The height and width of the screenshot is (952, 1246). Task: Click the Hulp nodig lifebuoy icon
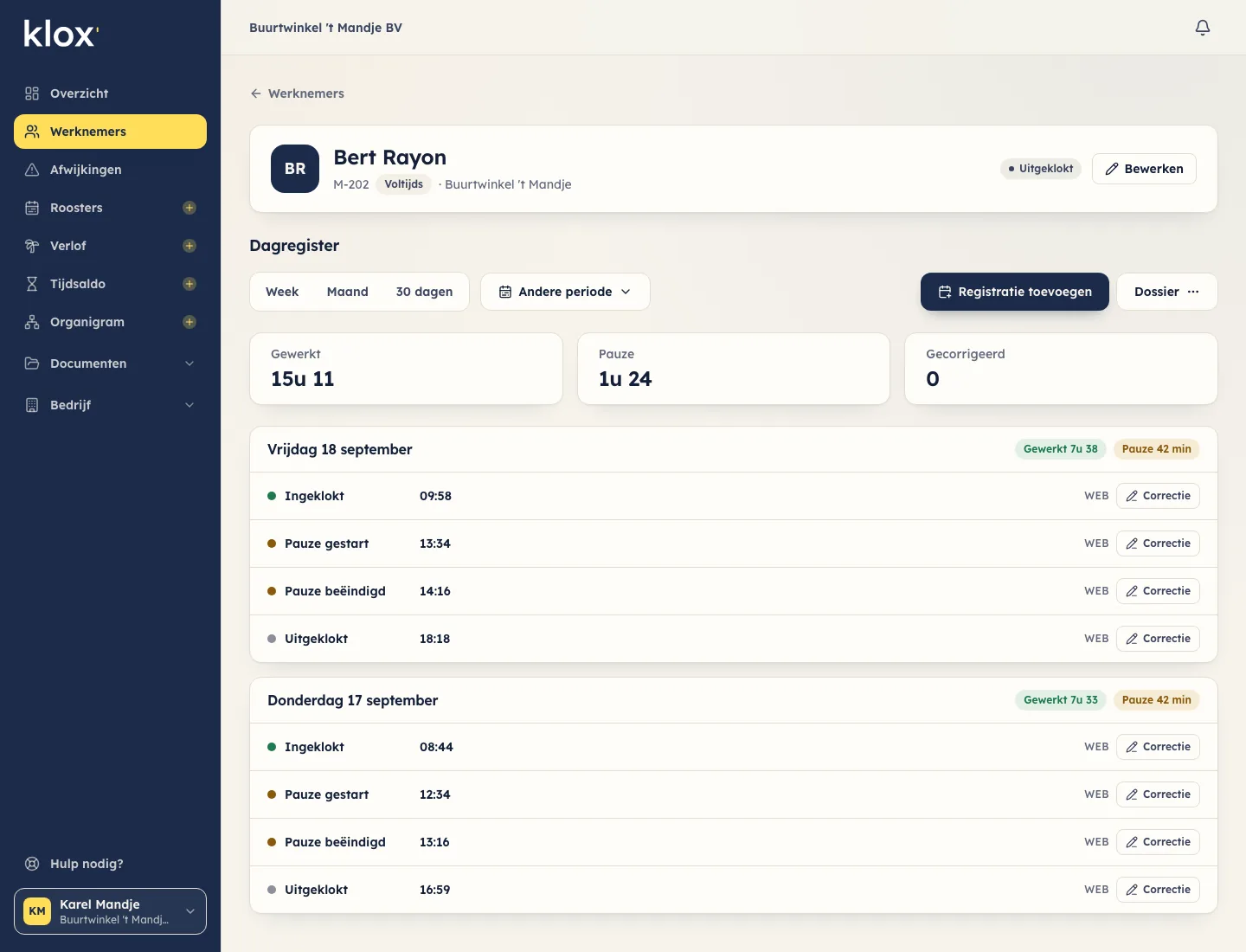(x=32, y=864)
